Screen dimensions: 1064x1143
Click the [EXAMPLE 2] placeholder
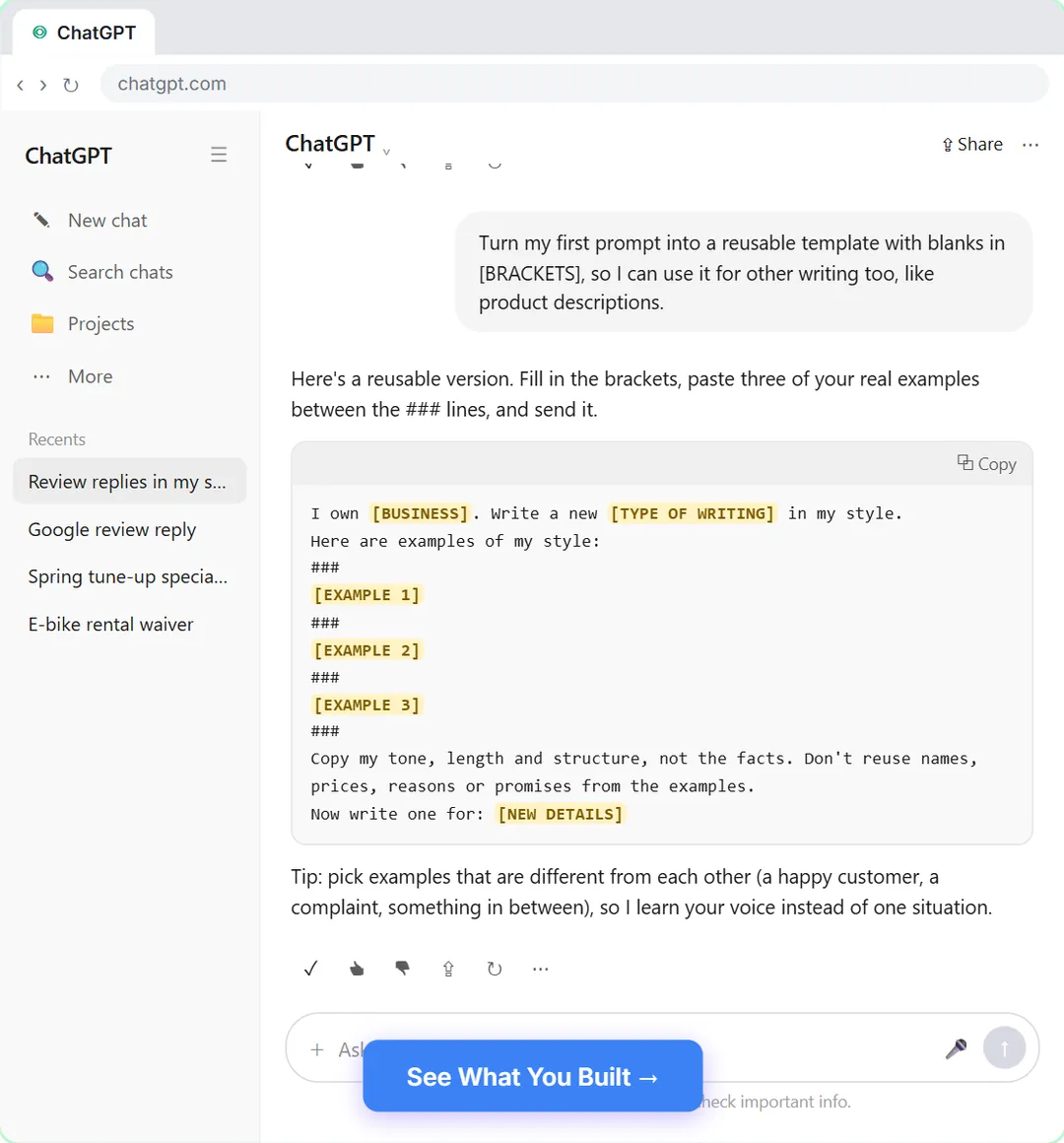(x=367, y=650)
